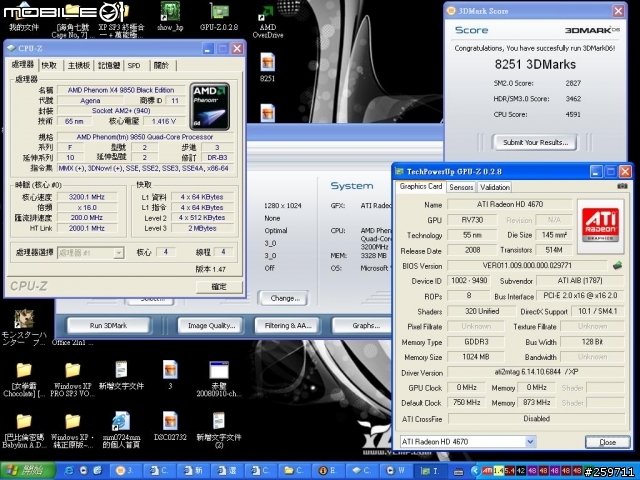Open the Validation tab in GPU-Z

coord(494,187)
